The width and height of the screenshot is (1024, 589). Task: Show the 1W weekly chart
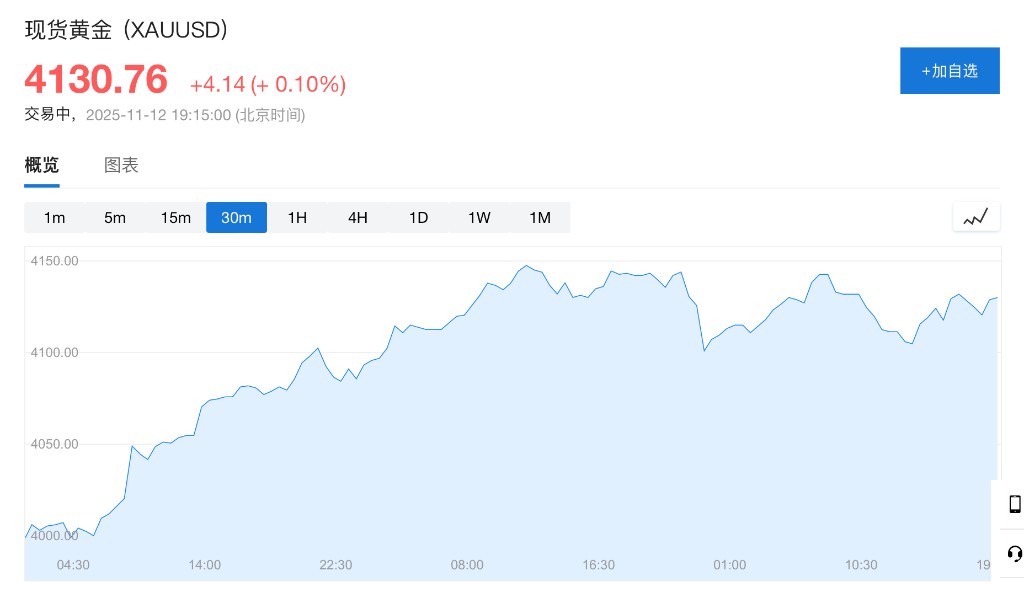479,217
